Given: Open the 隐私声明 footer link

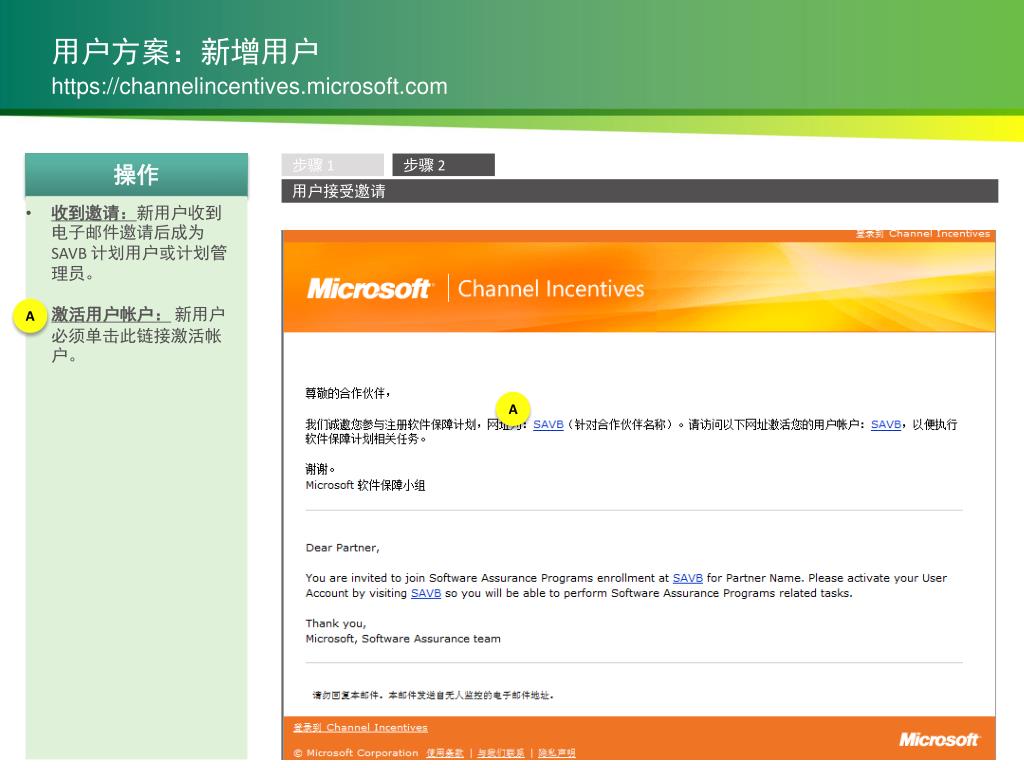Looking at the screenshot, I should [557, 753].
